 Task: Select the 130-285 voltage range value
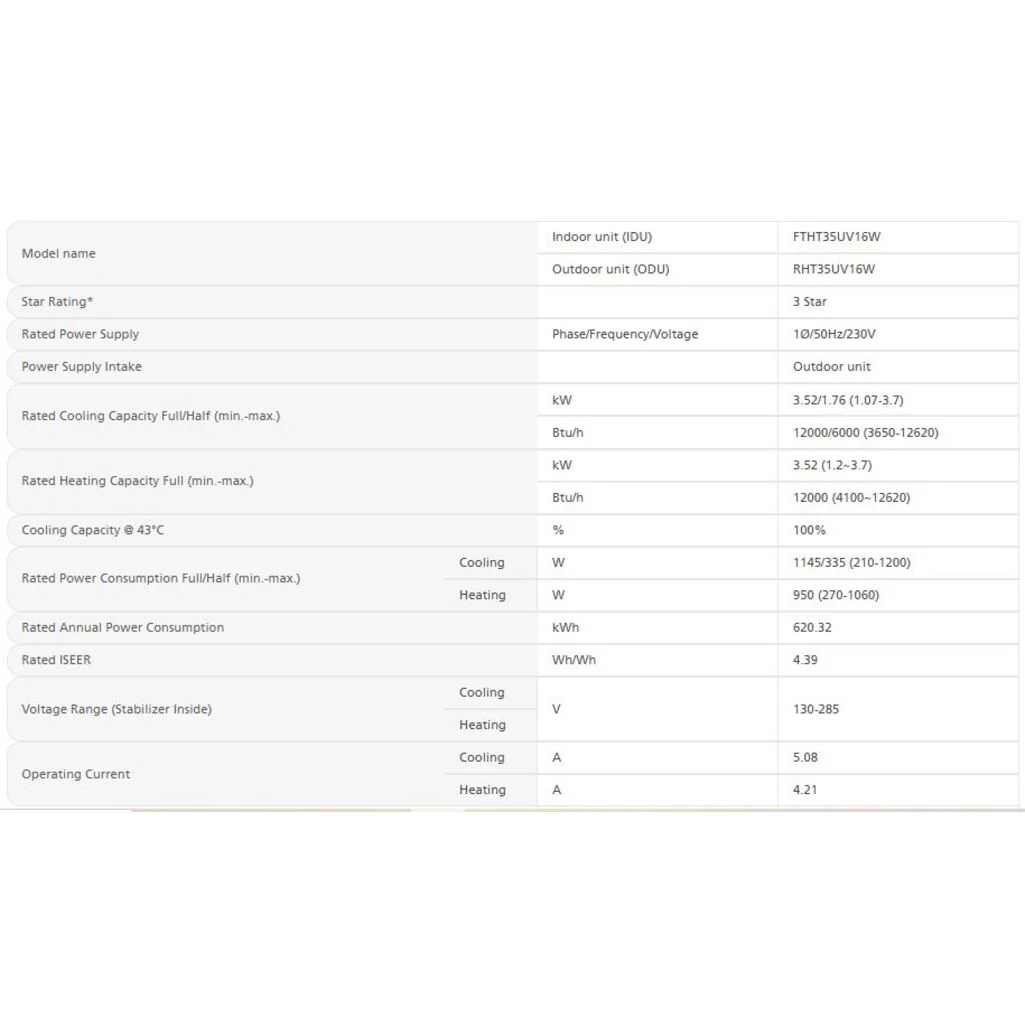click(x=815, y=709)
